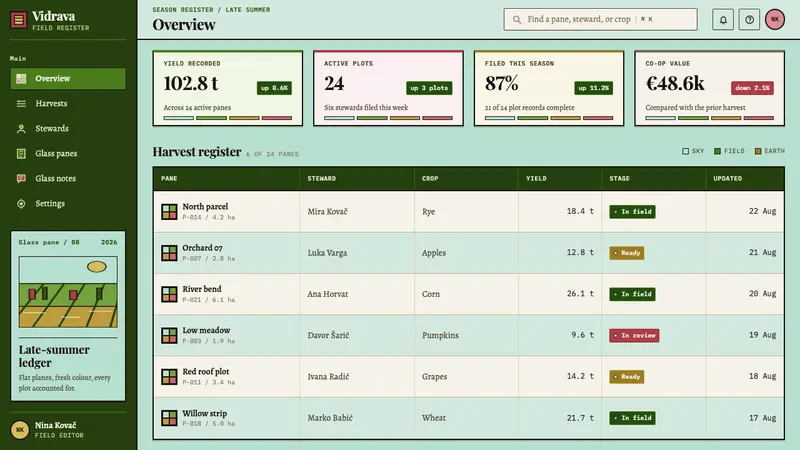Click the North parcel pane icon
Screen dimensions: 800x450
tap(169, 212)
